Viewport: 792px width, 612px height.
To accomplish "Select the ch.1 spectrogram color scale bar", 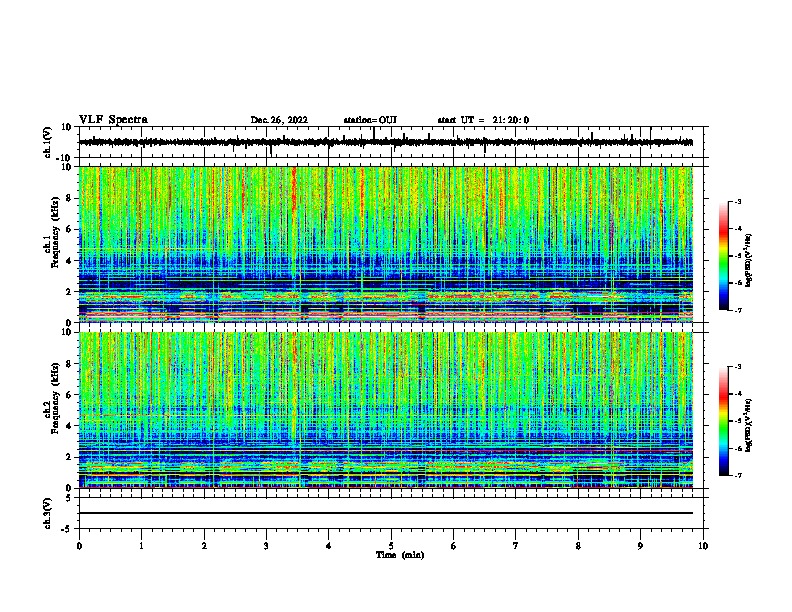I will tap(723, 256).
